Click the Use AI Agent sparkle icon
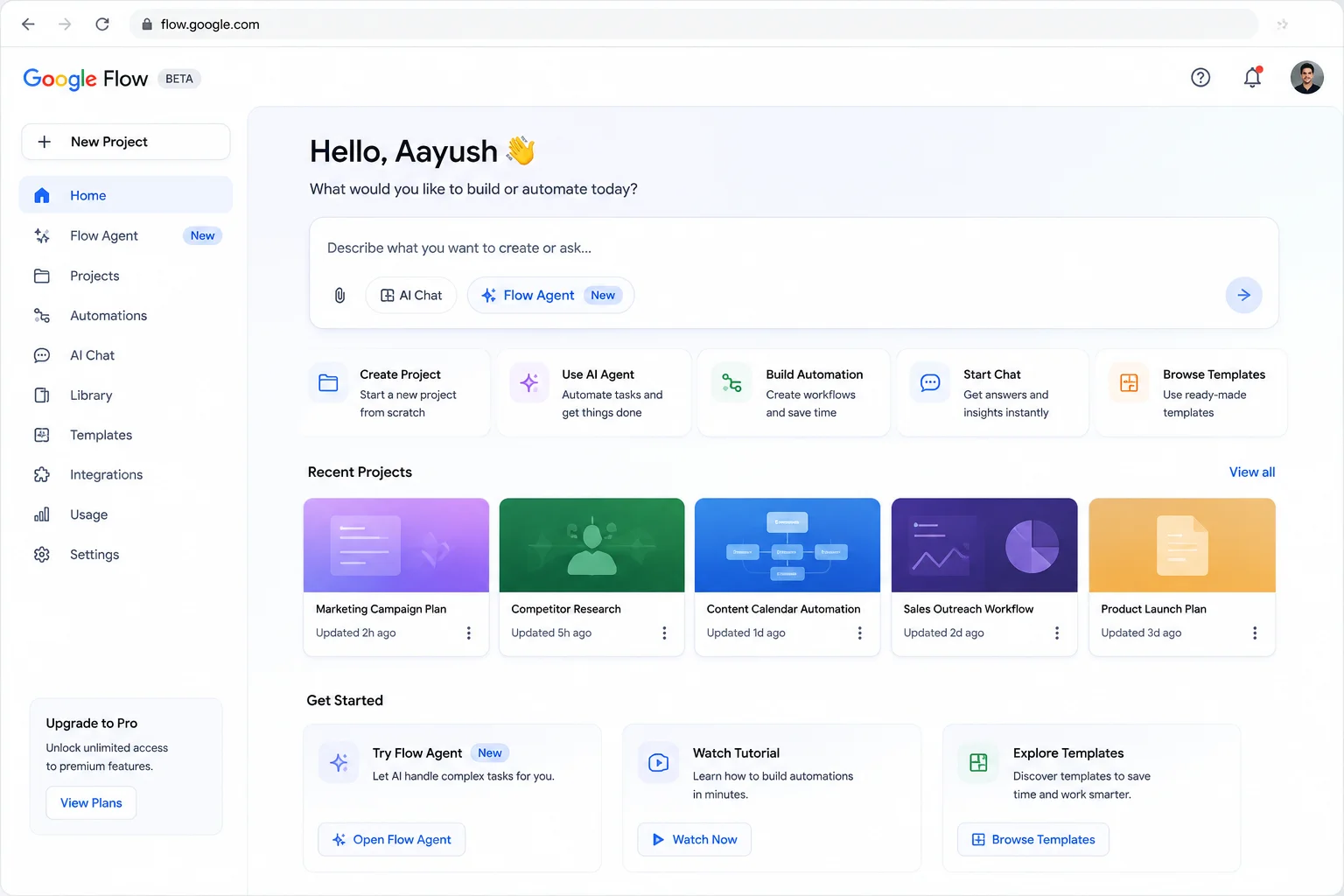Image resolution: width=1344 pixels, height=896 pixels. 529,383
